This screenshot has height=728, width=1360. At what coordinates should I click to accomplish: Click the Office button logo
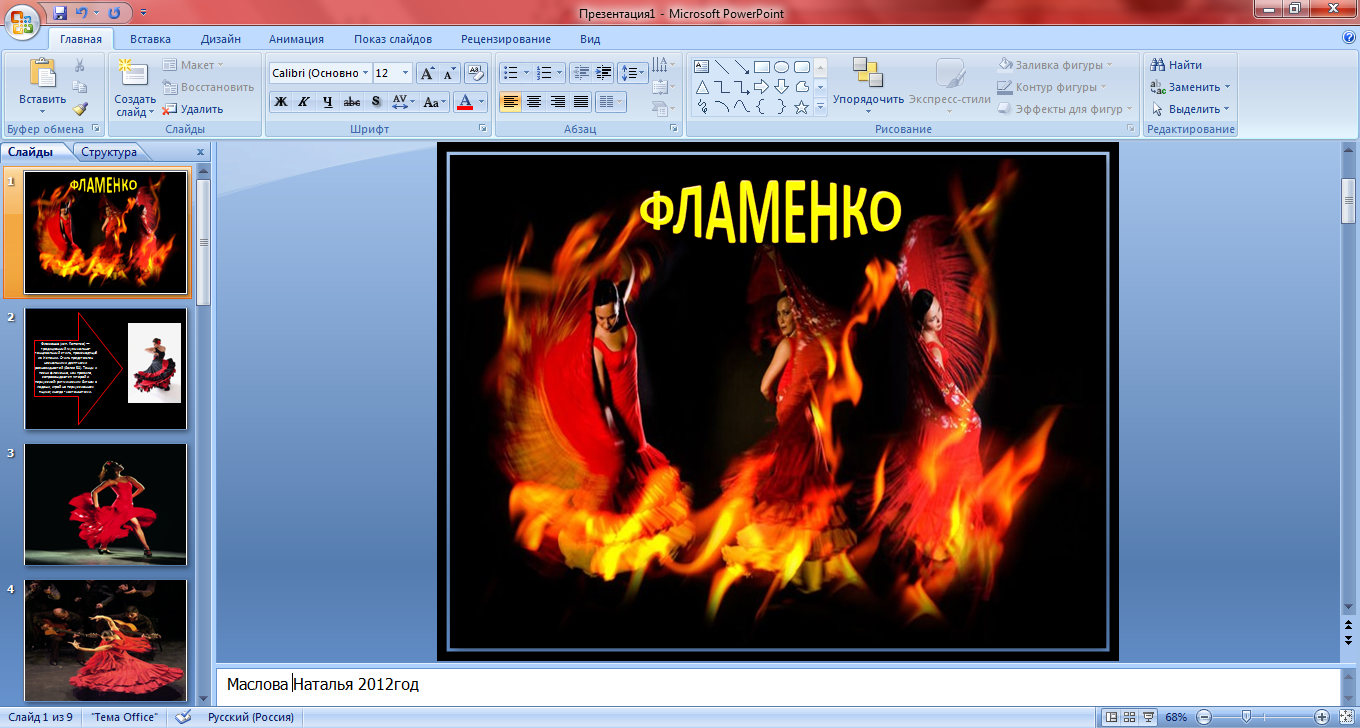[x=22, y=21]
